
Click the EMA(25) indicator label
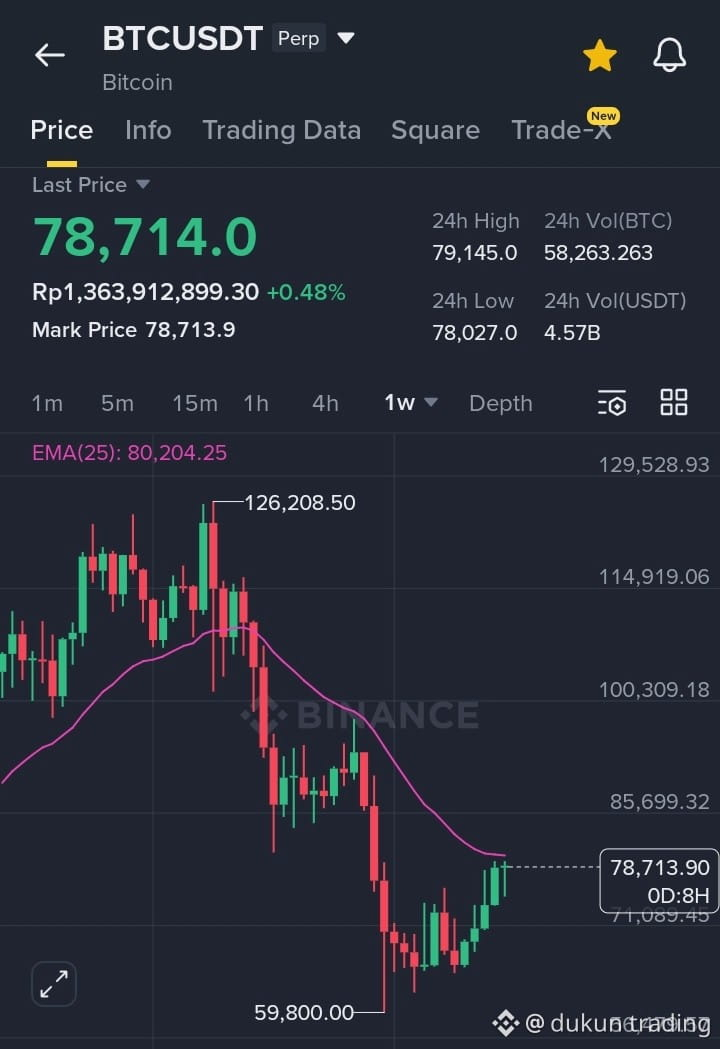(x=129, y=453)
